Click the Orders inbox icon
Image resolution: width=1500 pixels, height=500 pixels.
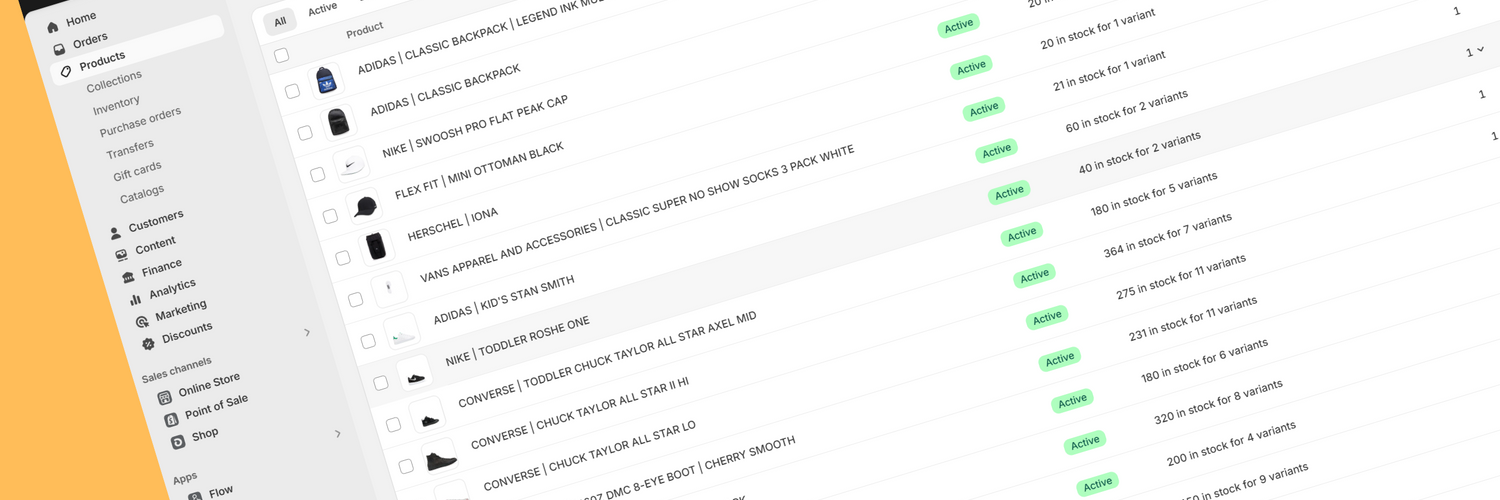click(x=60, y=49)
